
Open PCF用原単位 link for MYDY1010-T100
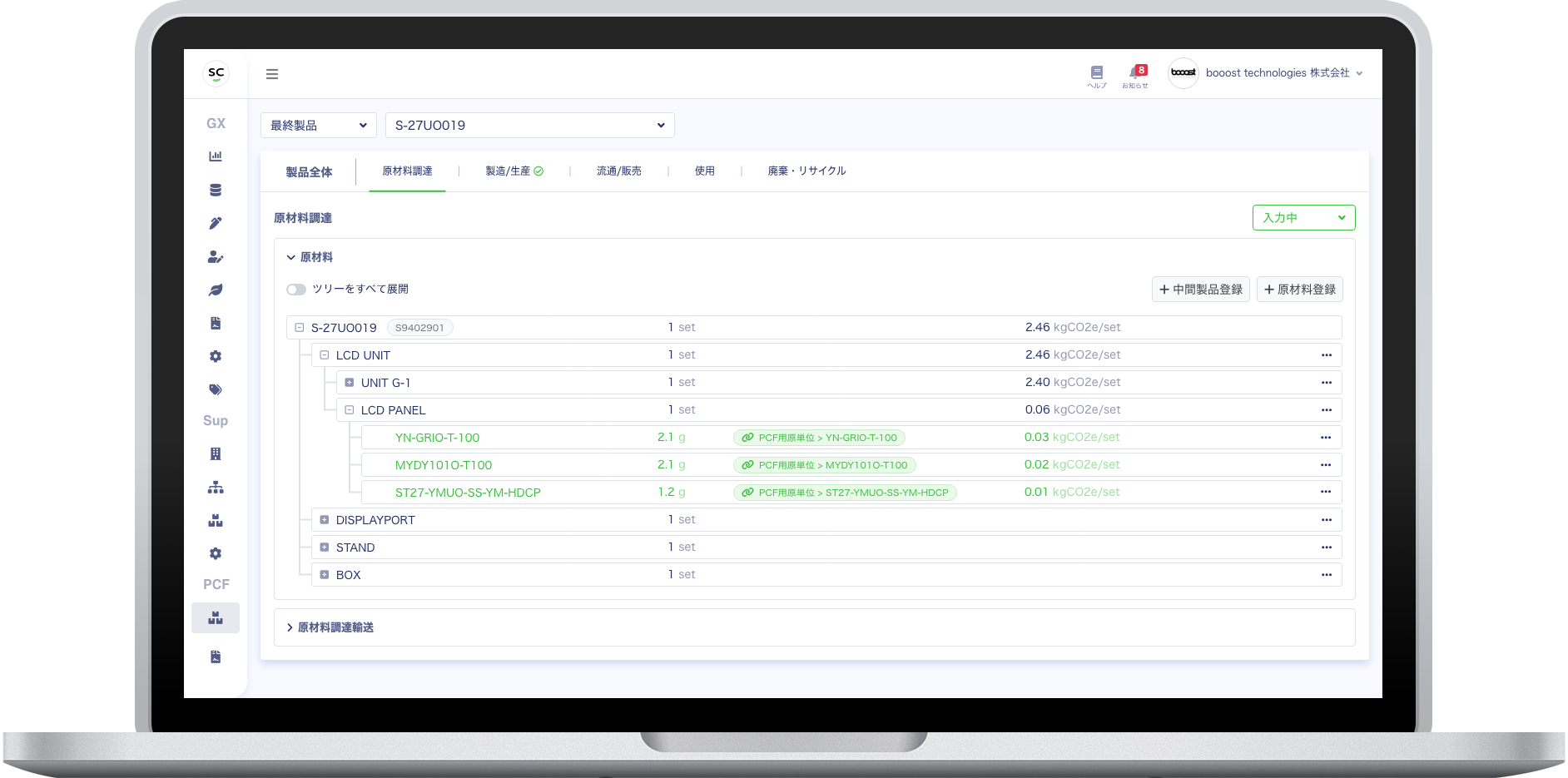click(824, 465)
